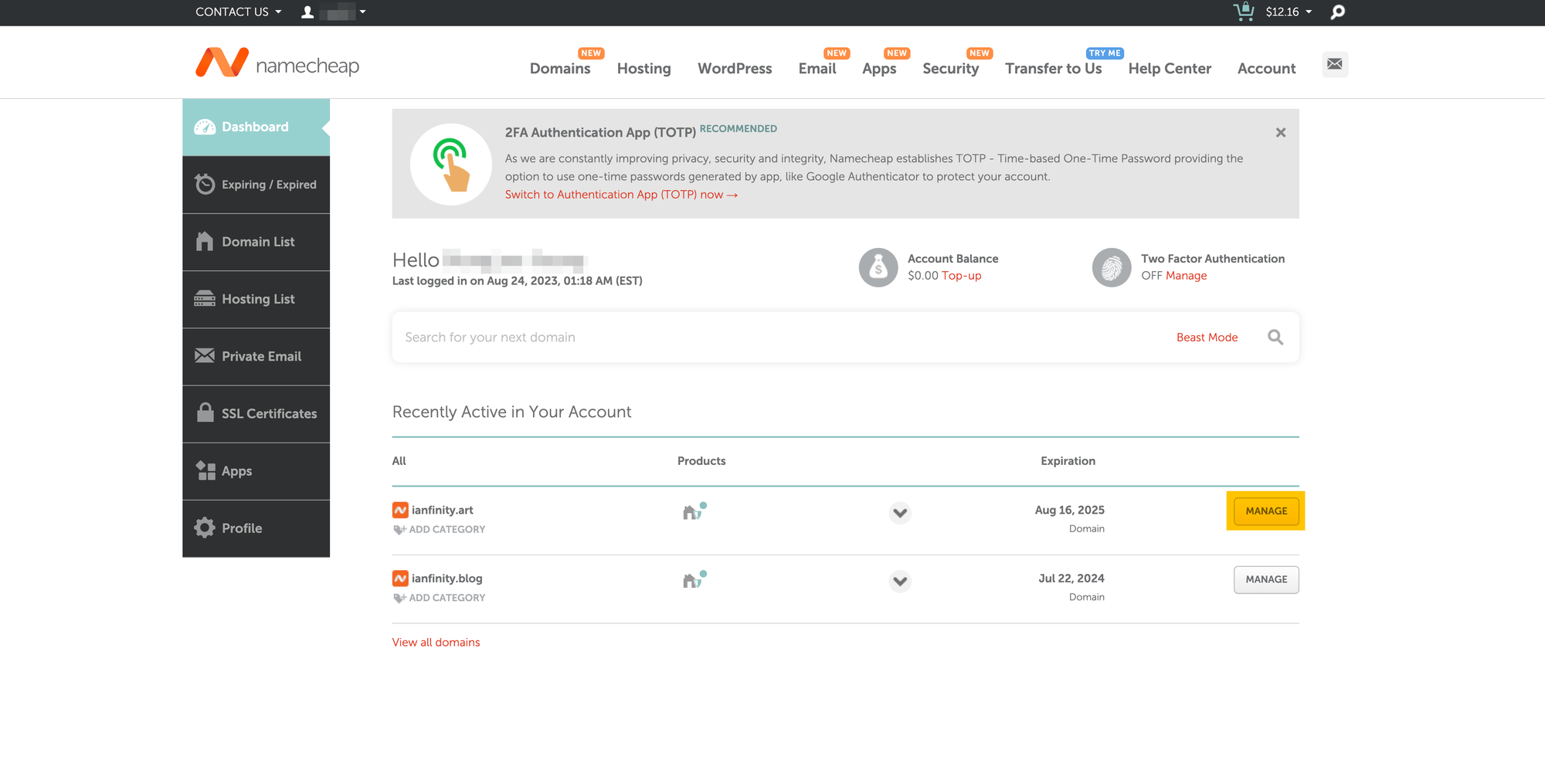
Task: Click Manage button for ianfinity.art
Action: [1266, 511]
